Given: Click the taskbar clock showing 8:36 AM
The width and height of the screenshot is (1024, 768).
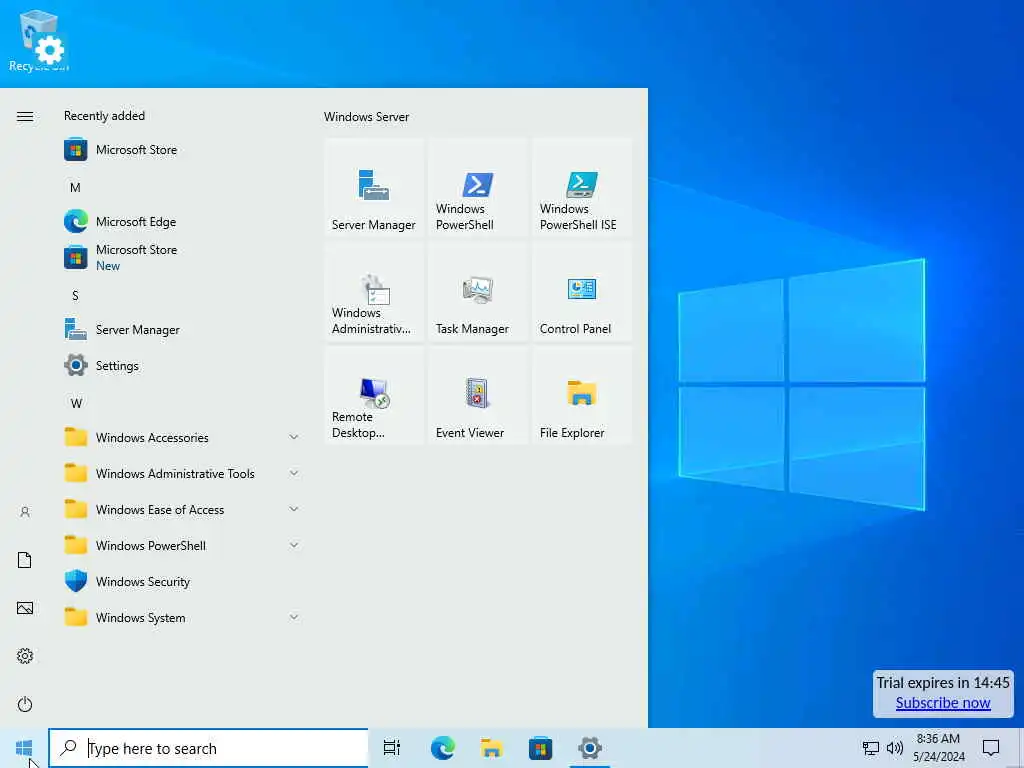Looking at the screenshot, I should coord(938,748).
